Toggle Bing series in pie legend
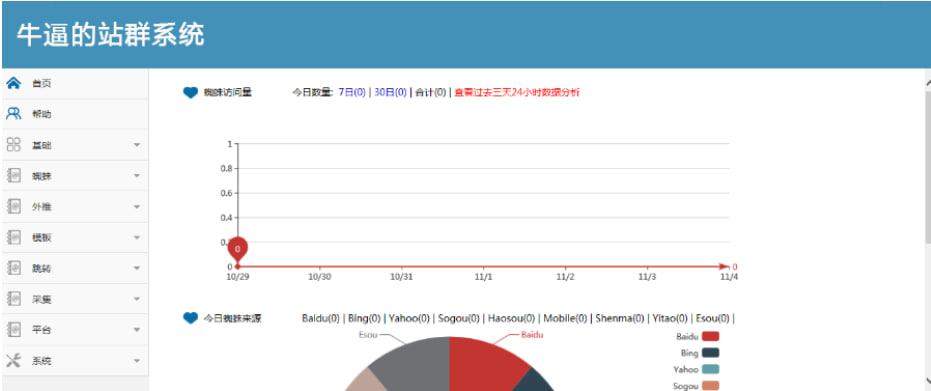The image size is (931, 391). 710,353
